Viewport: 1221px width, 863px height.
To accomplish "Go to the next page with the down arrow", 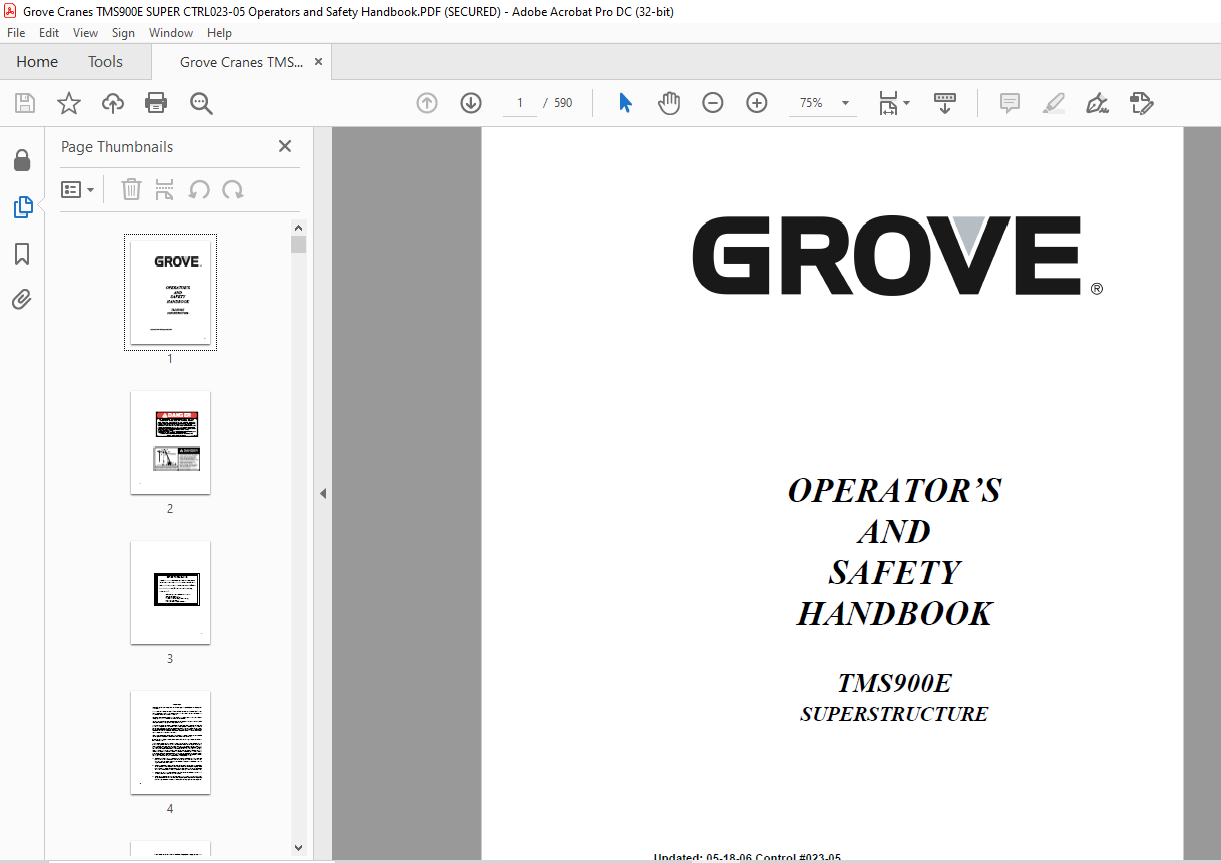I will pos(471,103).
